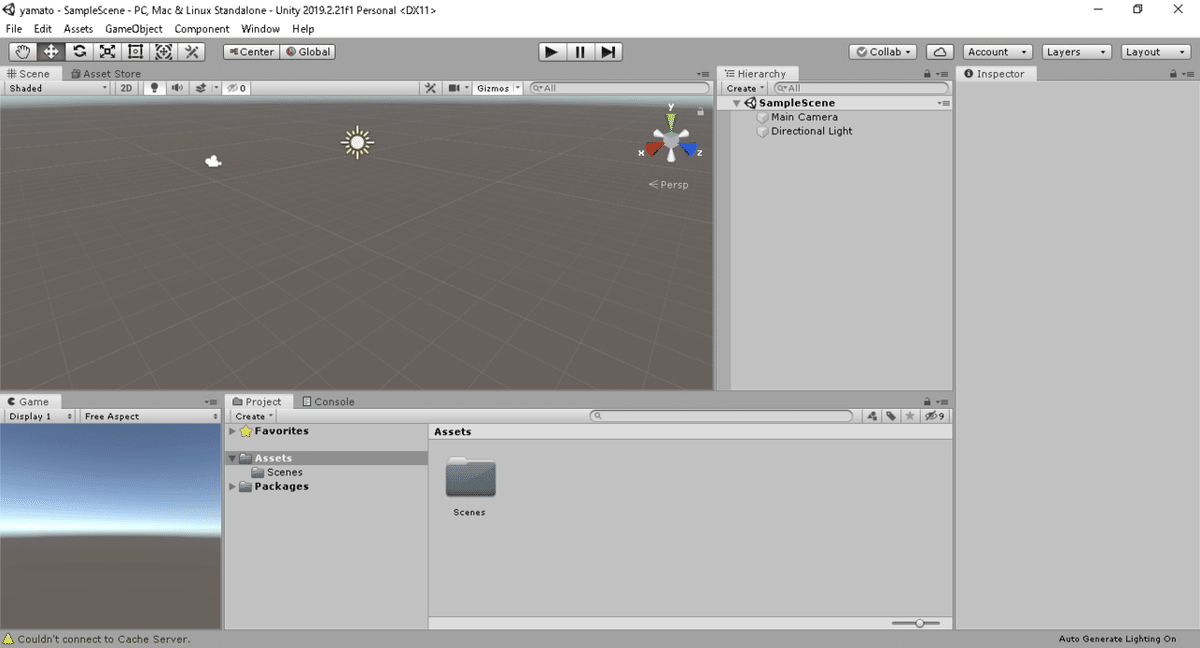This screenshot has width=1200, height=648.
Task: Step one frame forward
Action: tap(608, 52)
